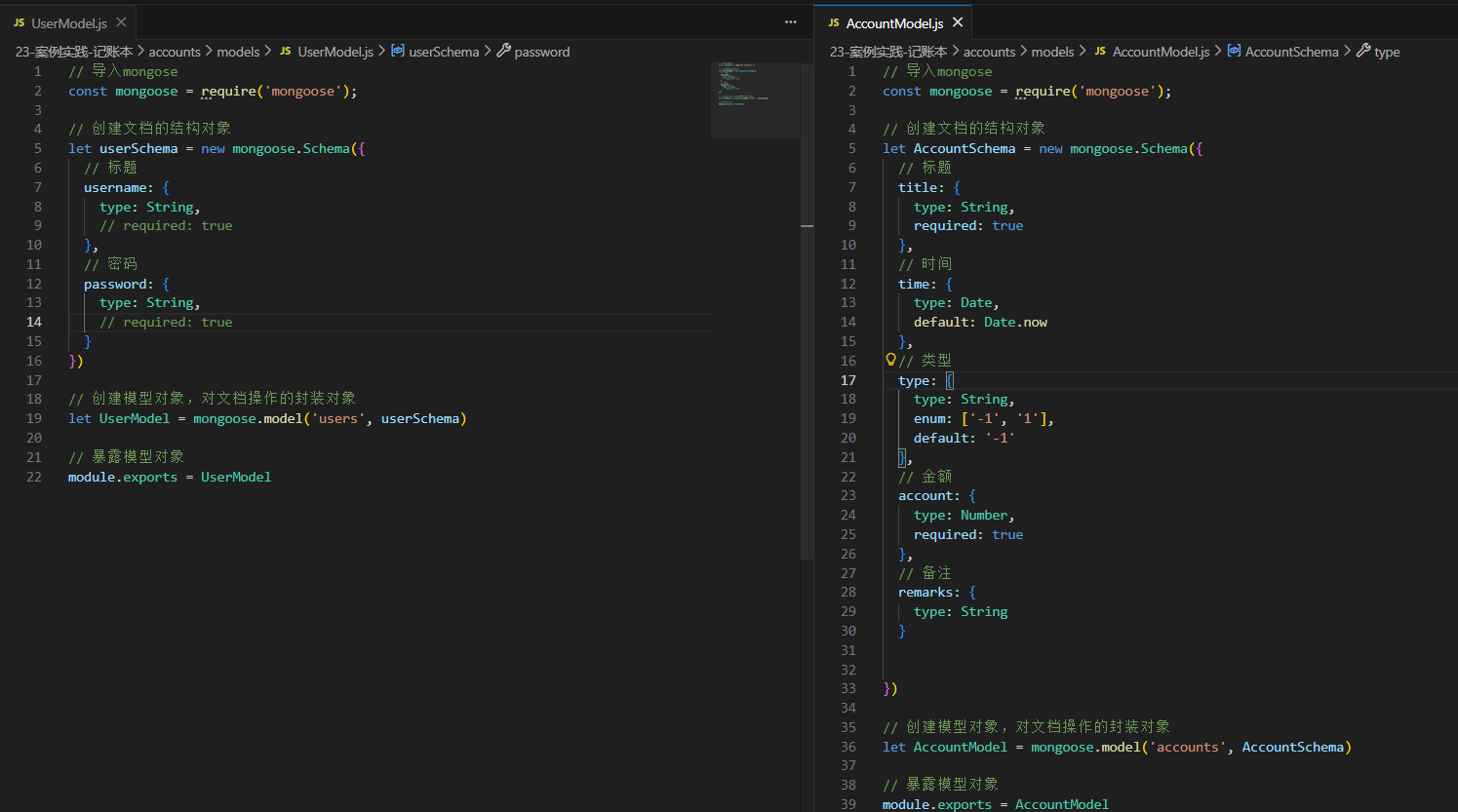Open 'accounts' breadcrumb in left editor
This screenshot has width=1458, height=812.
[x=175, y=52]
